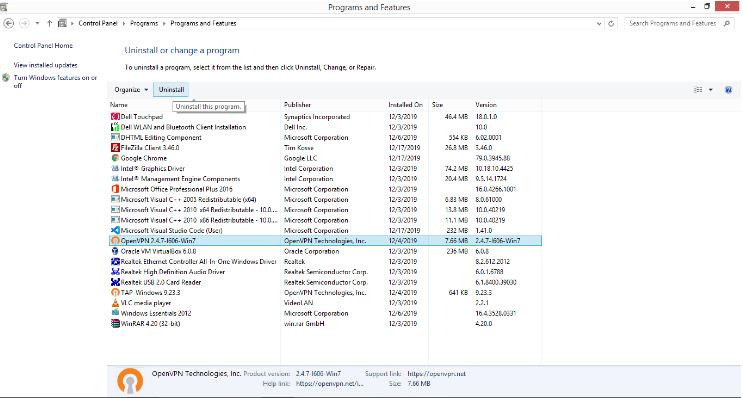Click the Oracle Corporation publisher cell
Screen dimensions: 743x398
coord(311,251)
